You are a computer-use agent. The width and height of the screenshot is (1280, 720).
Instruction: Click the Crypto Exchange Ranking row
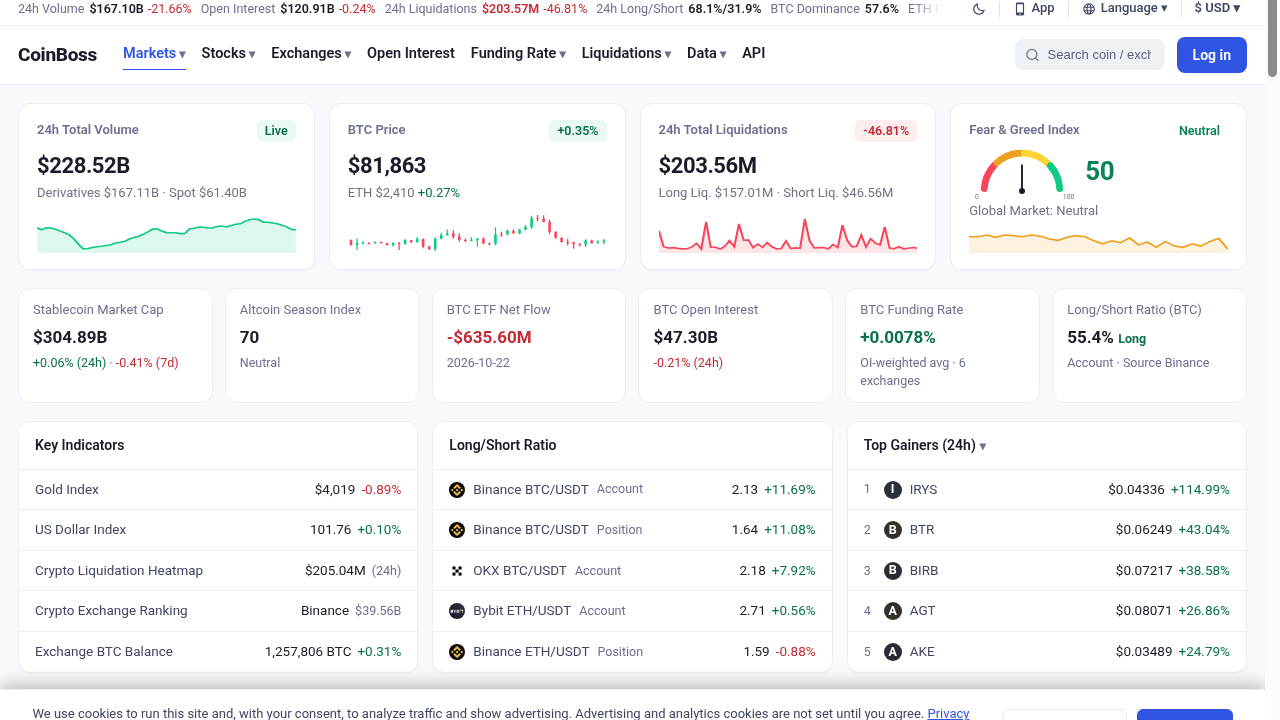[218, 611]
